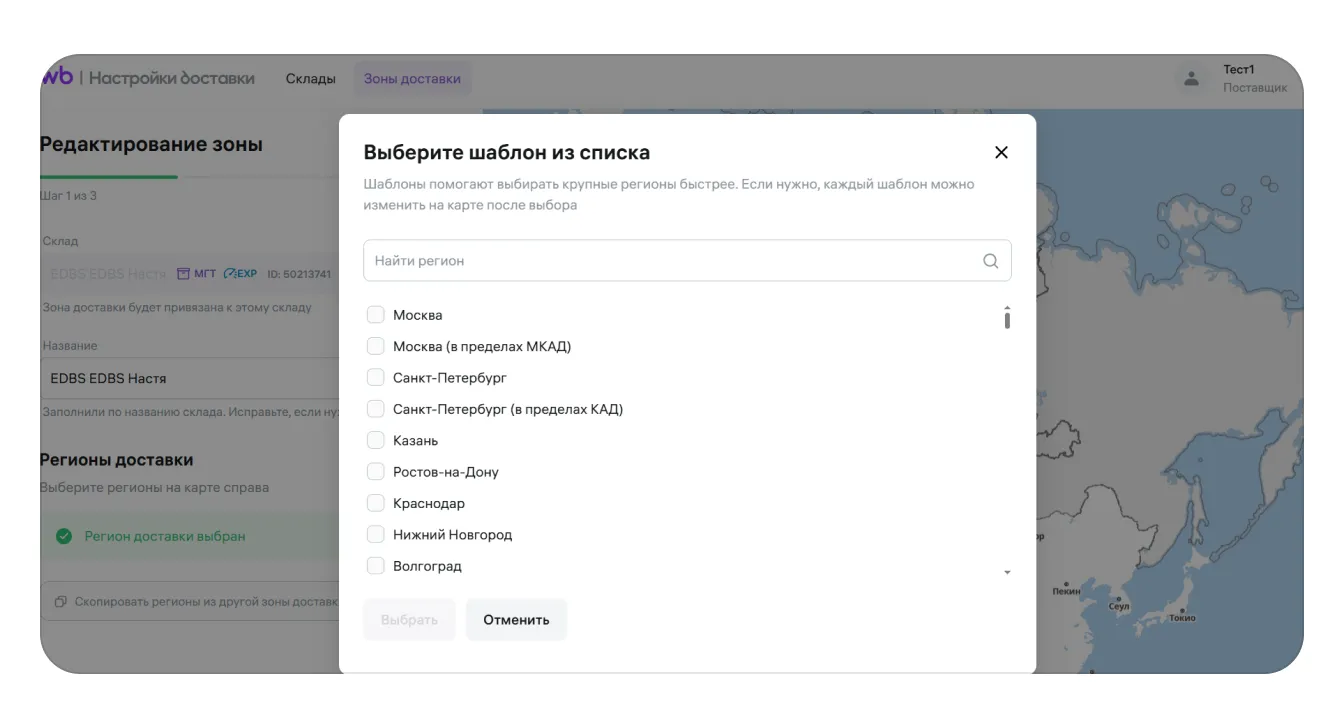Click the EXP badge icon
The image size is (1344, 728).
[230, 274]
